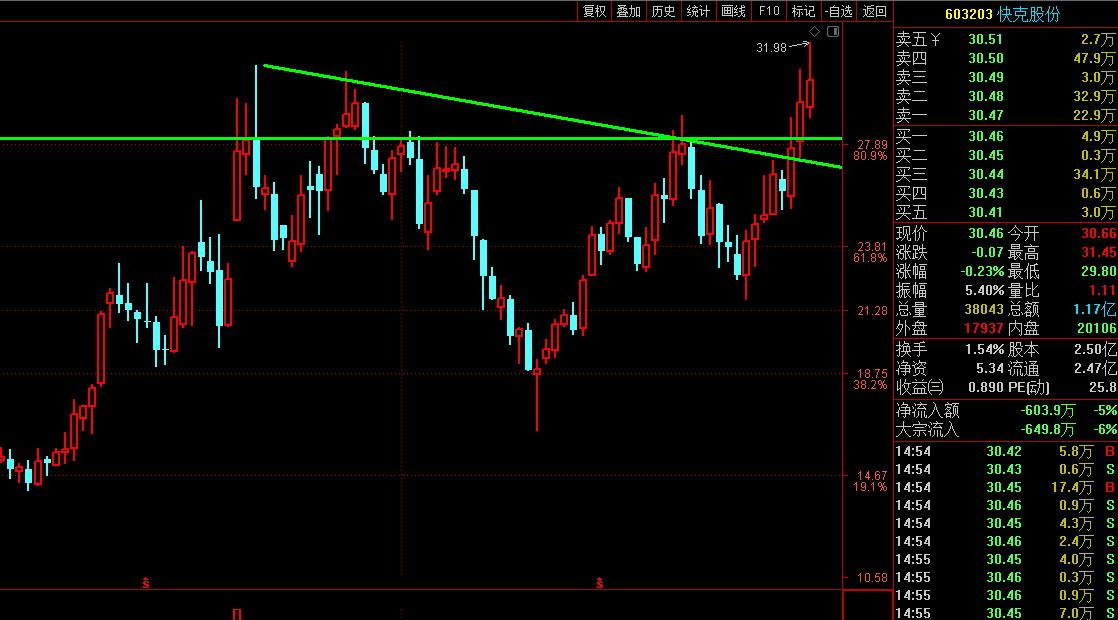Click the 卖一 ask row at 30.47
Screen dimensions: 1118x620
[x=1005, y=115]
